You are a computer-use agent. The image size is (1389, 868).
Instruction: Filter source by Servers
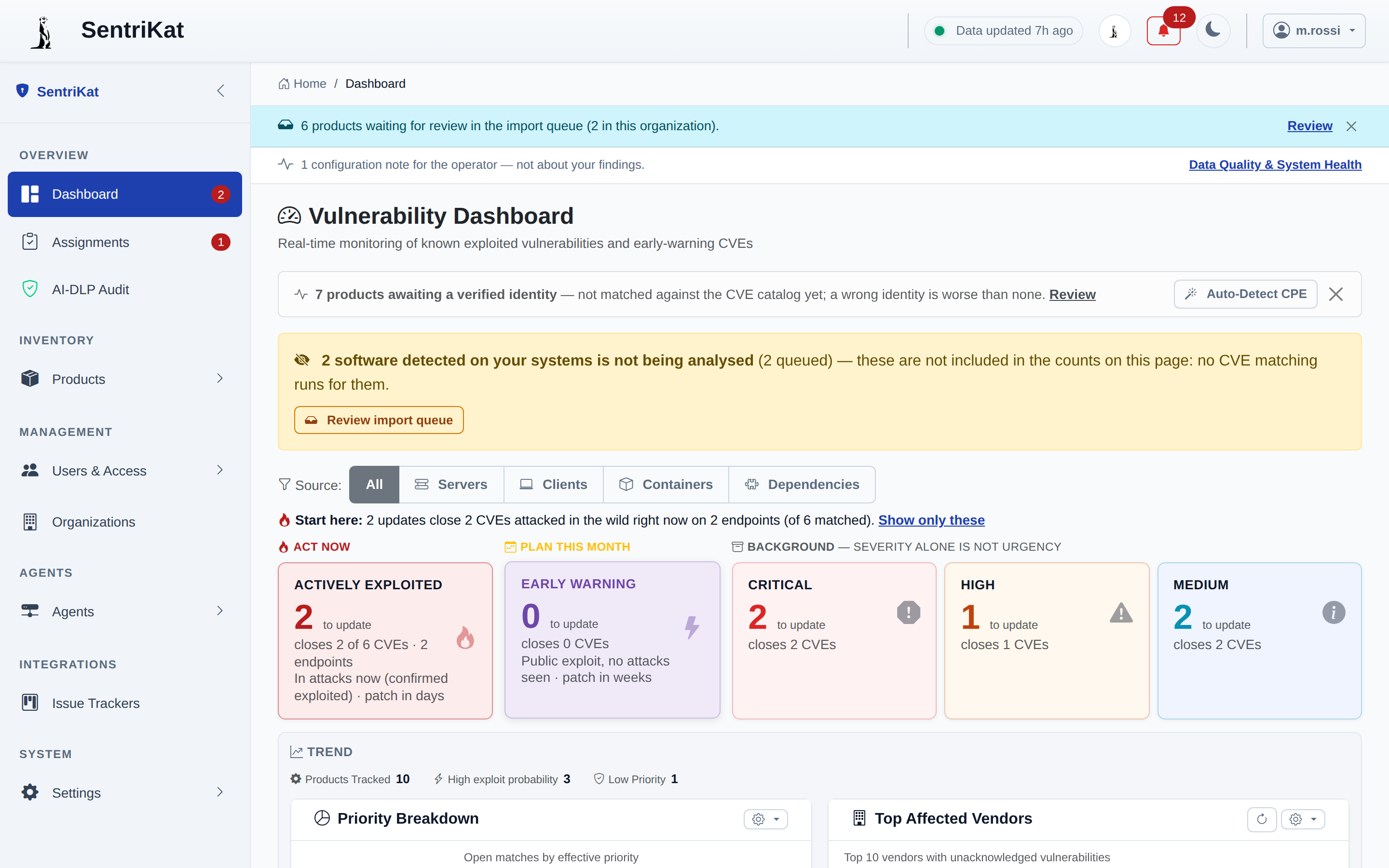click(x=451, y=485)
